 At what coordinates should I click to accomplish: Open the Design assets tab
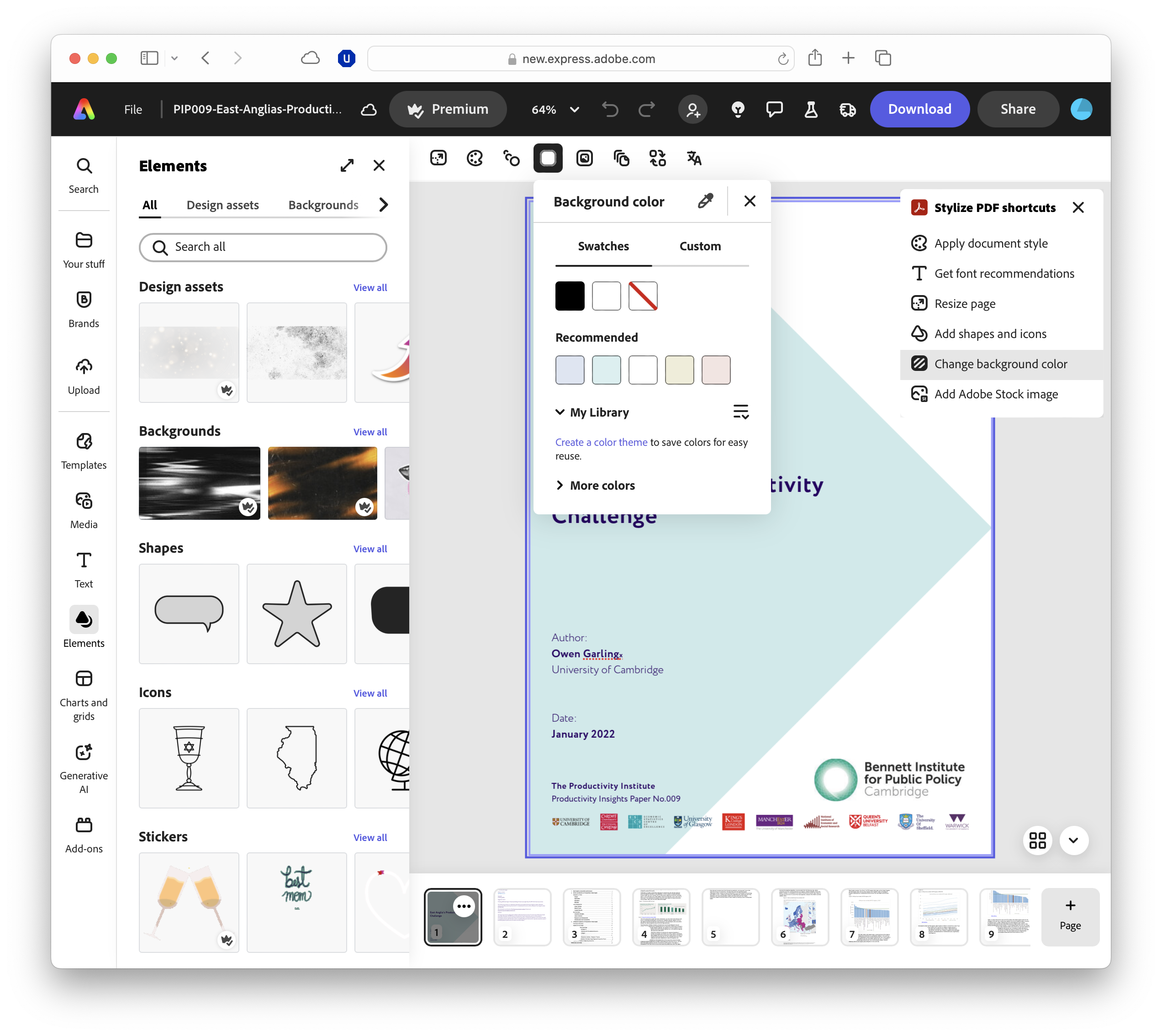pos(222,205)
